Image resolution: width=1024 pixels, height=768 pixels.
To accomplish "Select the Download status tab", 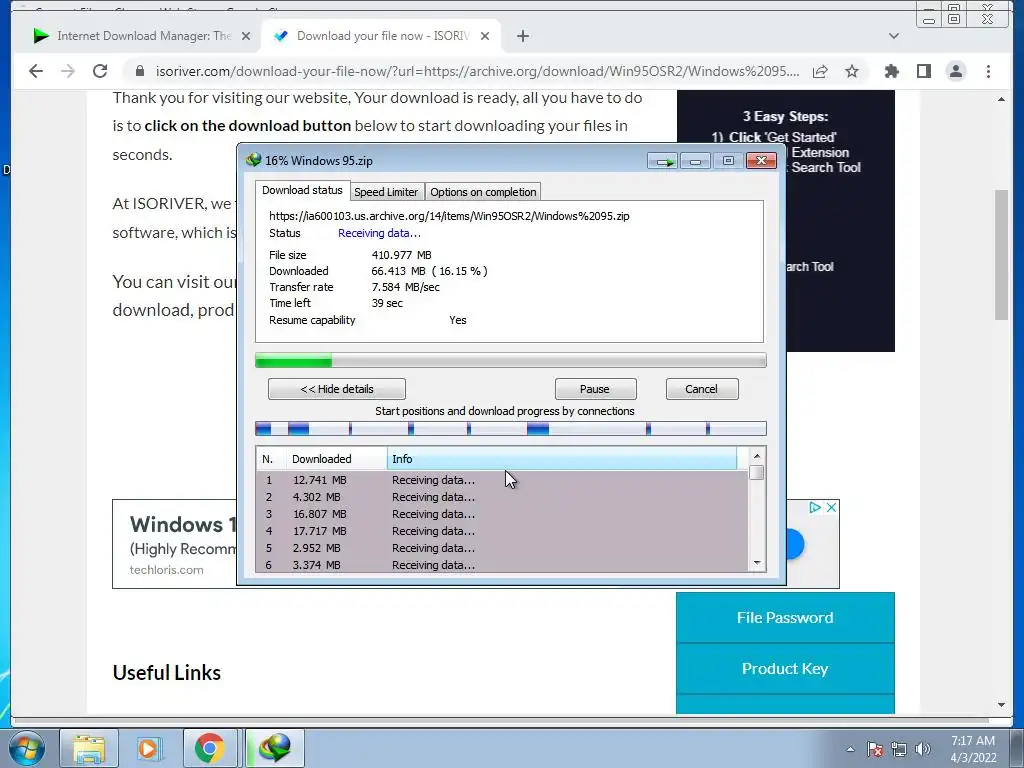I will (x=302, y=190).
